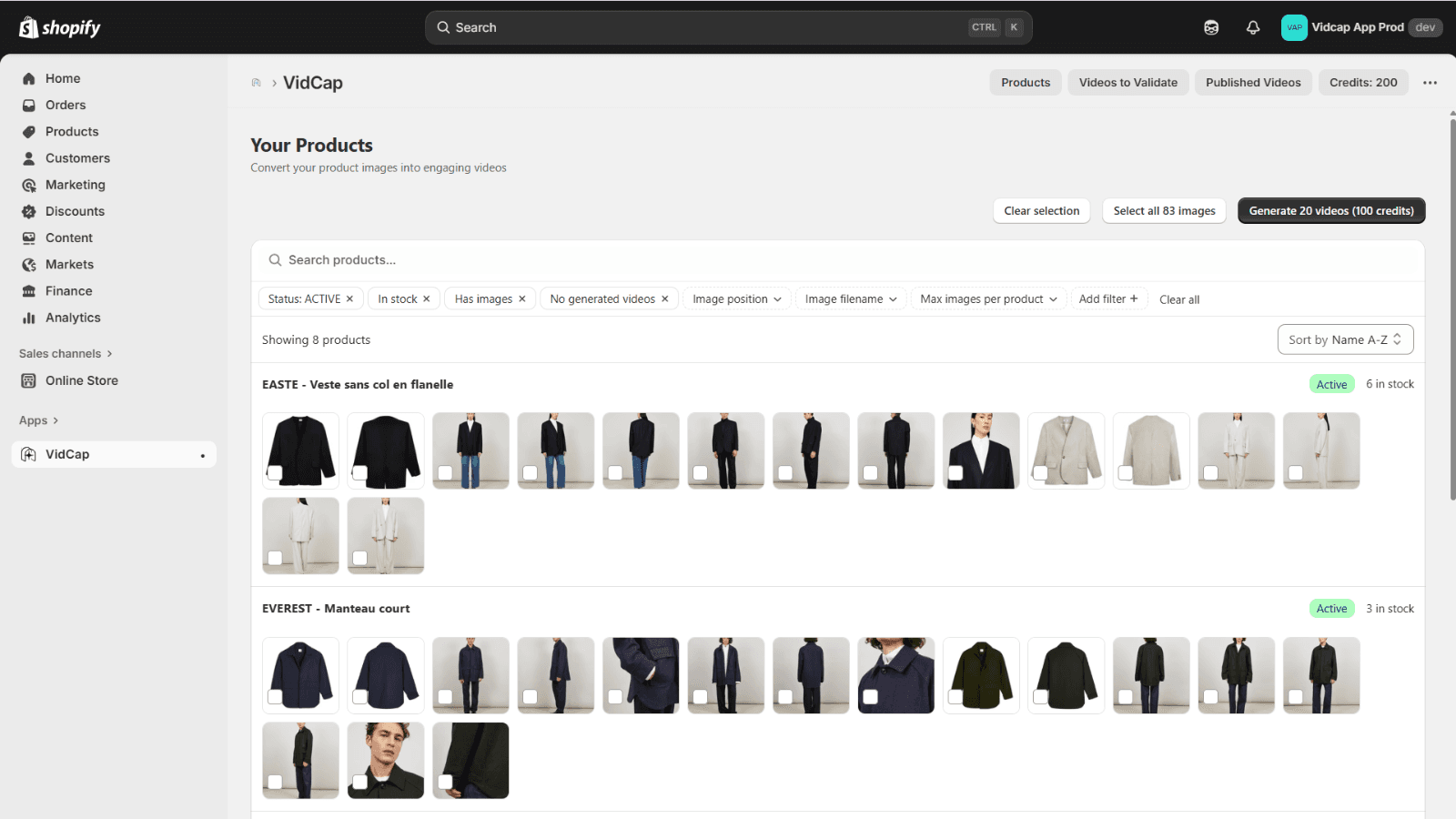
Task: Check the EASTE woman portrait close-up image
Action: click(955, 472)
